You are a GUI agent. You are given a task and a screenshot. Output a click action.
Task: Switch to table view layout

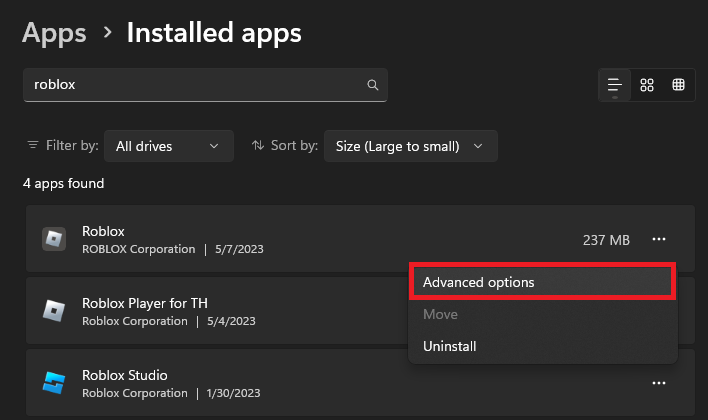[x=678, y=85]
